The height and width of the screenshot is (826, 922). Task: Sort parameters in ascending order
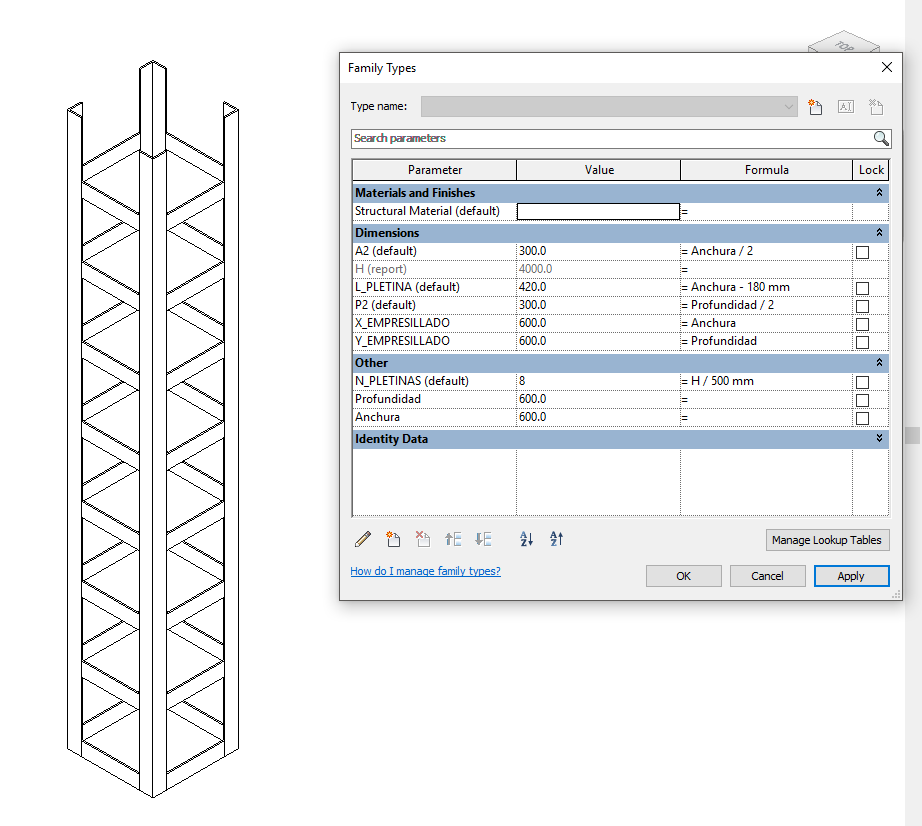pos(526,539)
